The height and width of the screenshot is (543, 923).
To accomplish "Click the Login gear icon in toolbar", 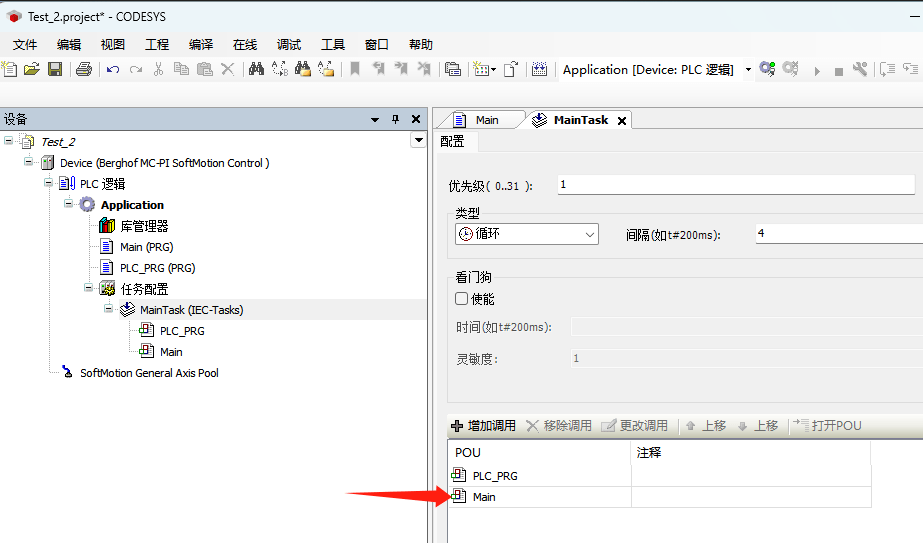I will [x=767, y=69].
